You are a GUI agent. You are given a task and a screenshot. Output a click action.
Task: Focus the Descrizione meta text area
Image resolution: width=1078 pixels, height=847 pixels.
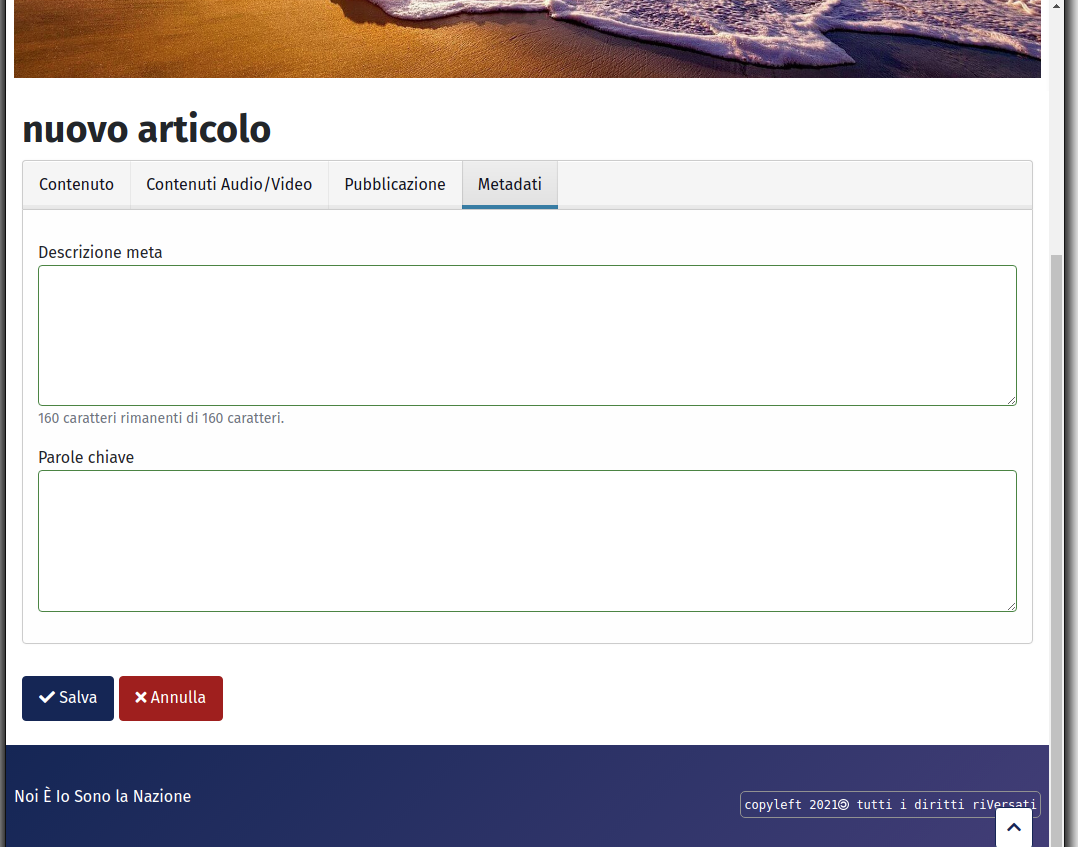pyautogui.click(x=527, y=335)
